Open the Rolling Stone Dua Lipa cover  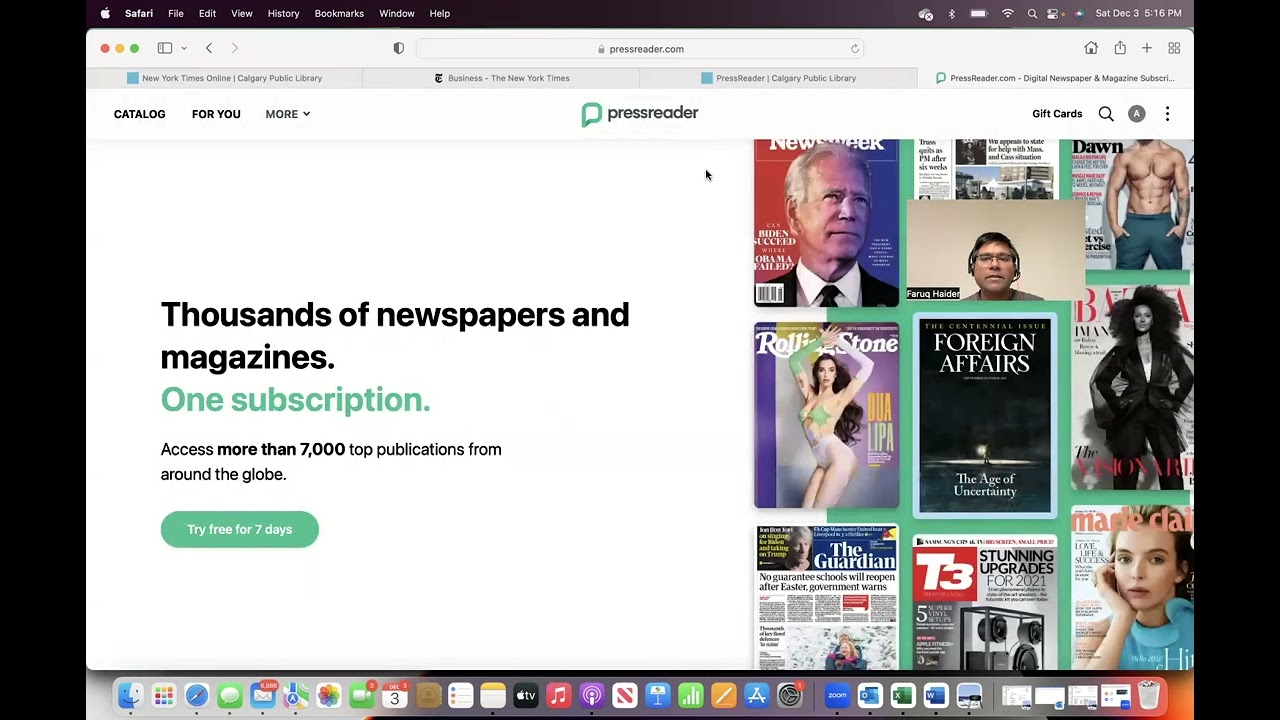[x=826, y=416]
